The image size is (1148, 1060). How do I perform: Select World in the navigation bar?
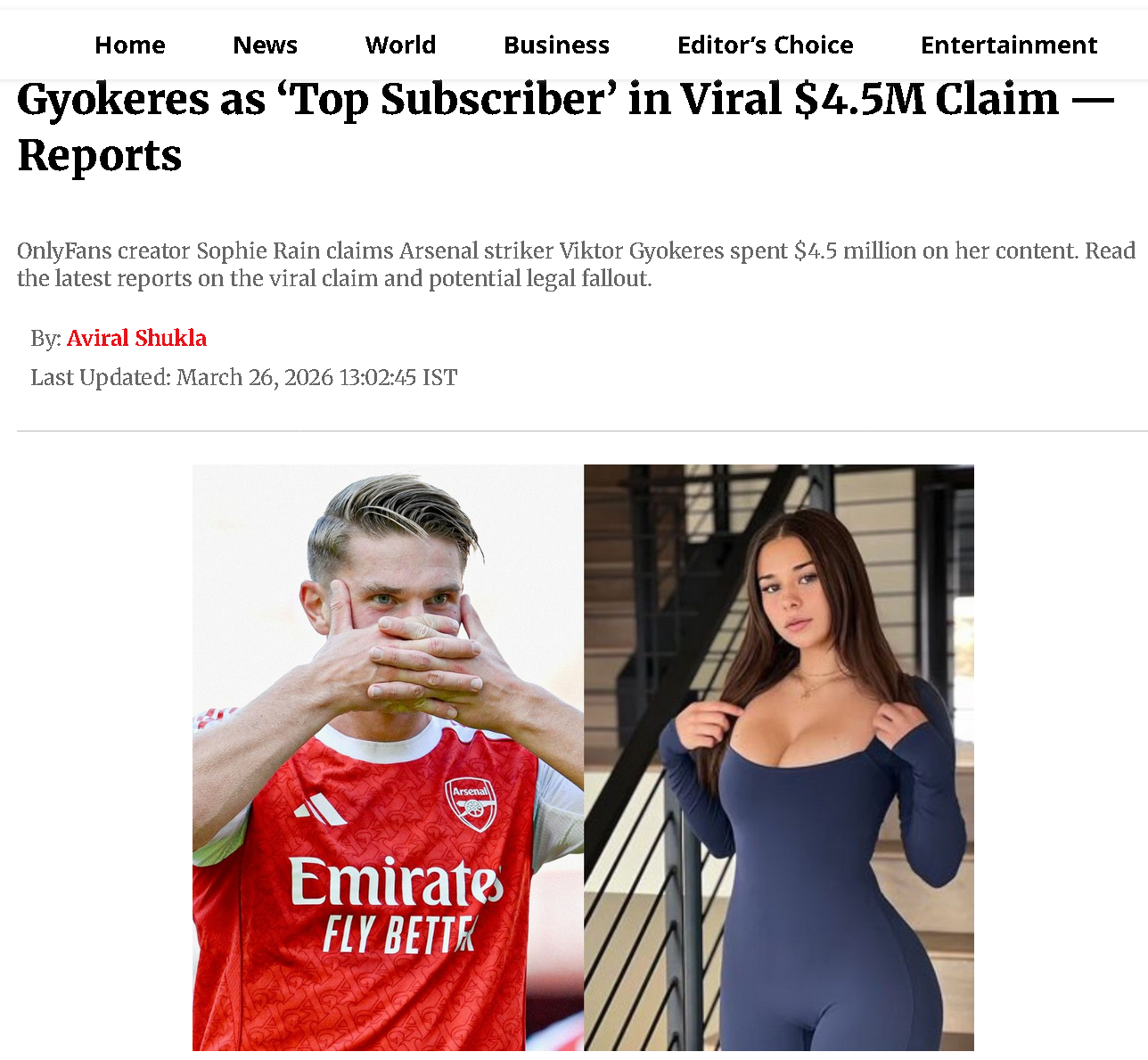click(x=400, y=45)
